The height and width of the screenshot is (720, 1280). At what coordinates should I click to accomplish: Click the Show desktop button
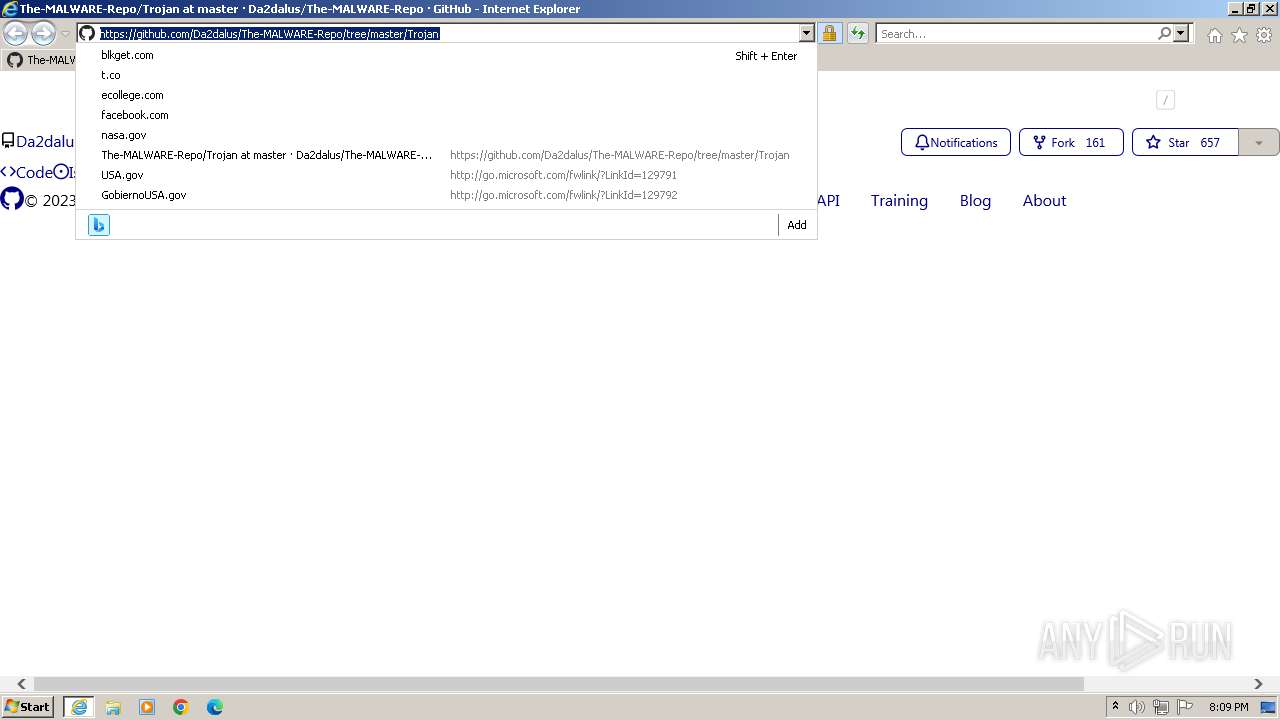tap(1269, 707)
